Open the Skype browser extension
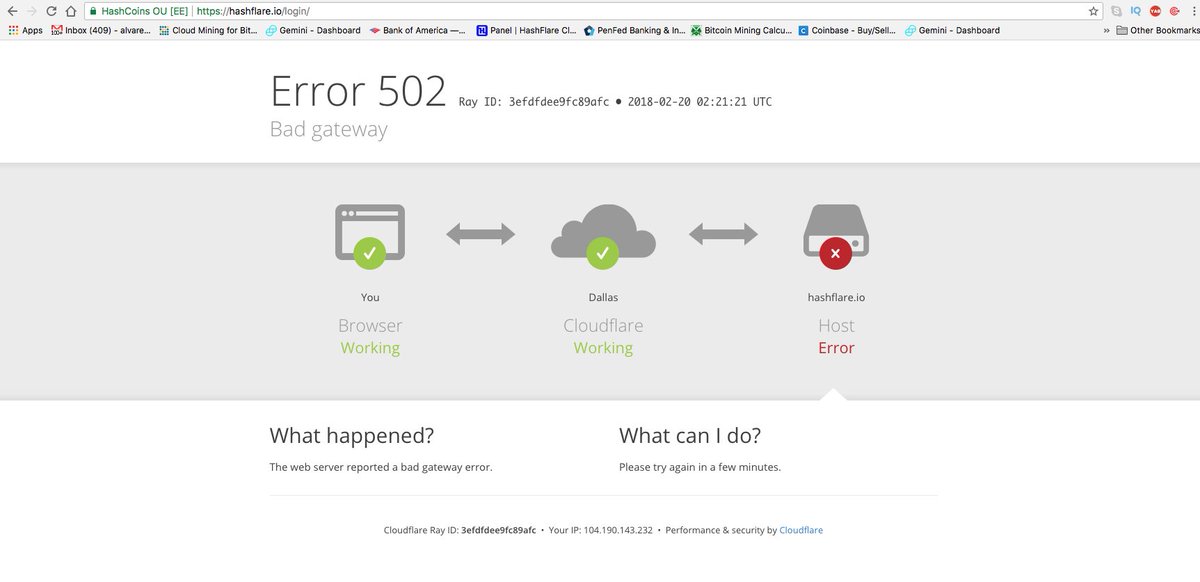 (1117, 11)
